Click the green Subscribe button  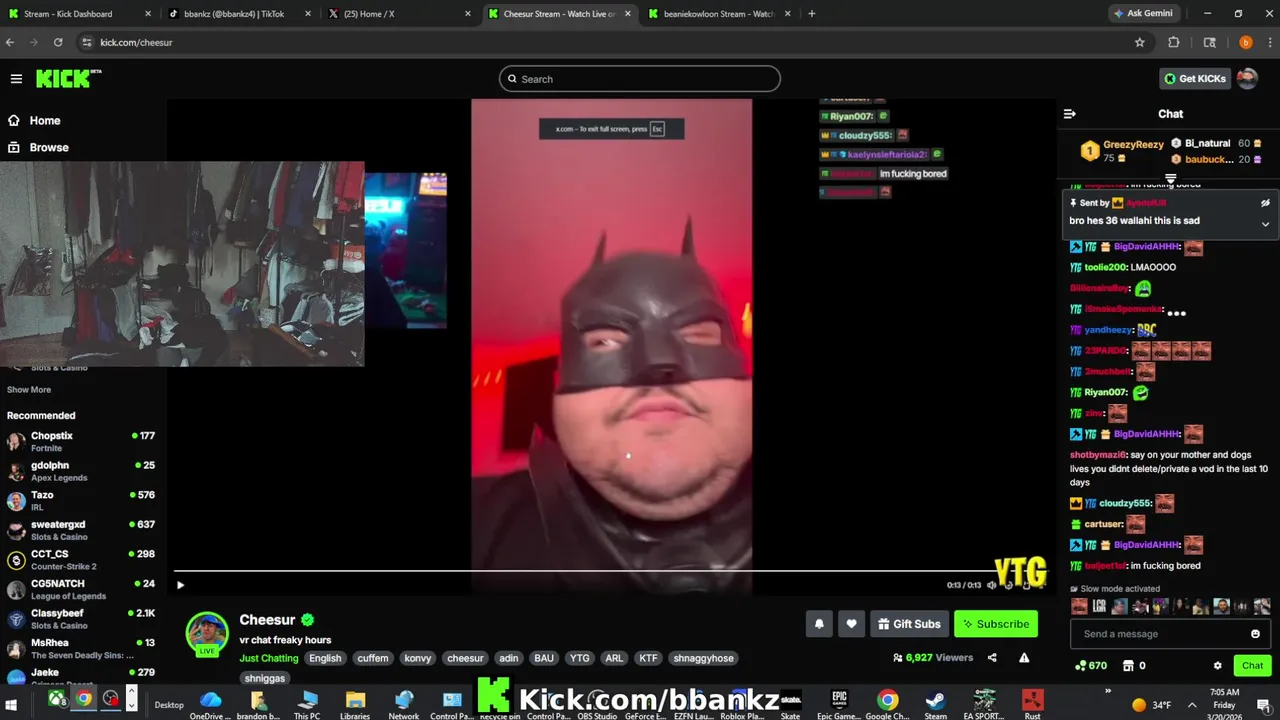(995, 624)
